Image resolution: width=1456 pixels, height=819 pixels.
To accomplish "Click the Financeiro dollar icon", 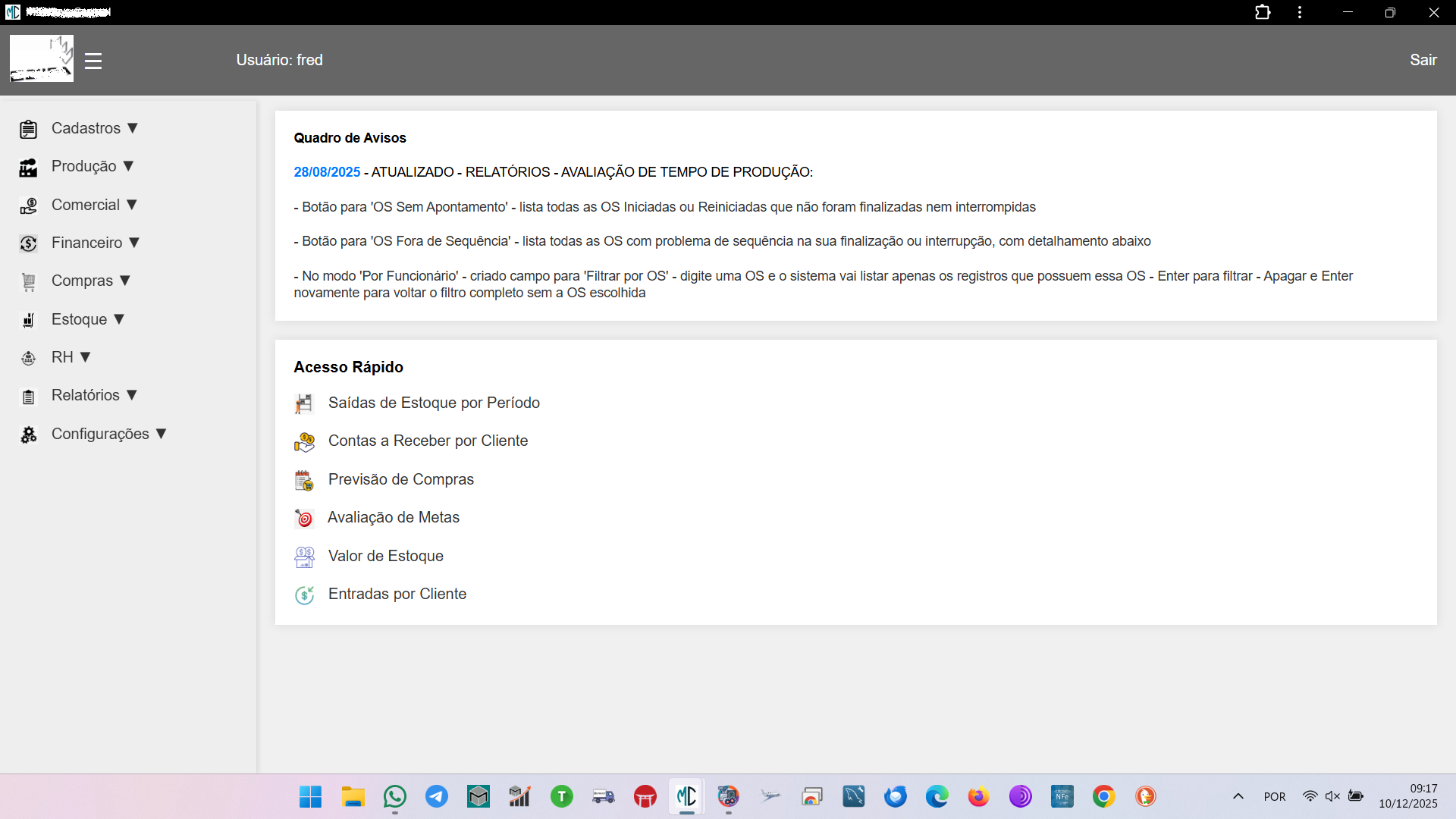I will (x=28, y=243).
